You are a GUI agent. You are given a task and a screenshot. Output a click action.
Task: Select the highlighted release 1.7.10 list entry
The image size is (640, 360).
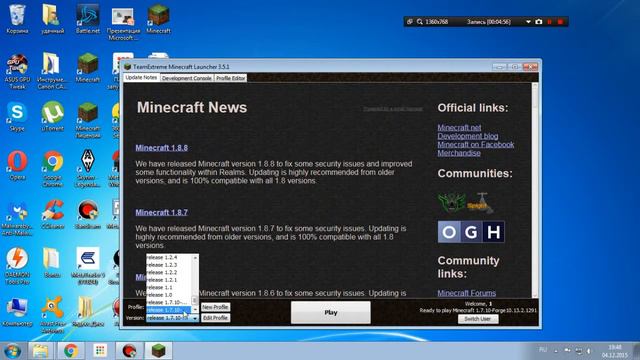pos(169,310)
